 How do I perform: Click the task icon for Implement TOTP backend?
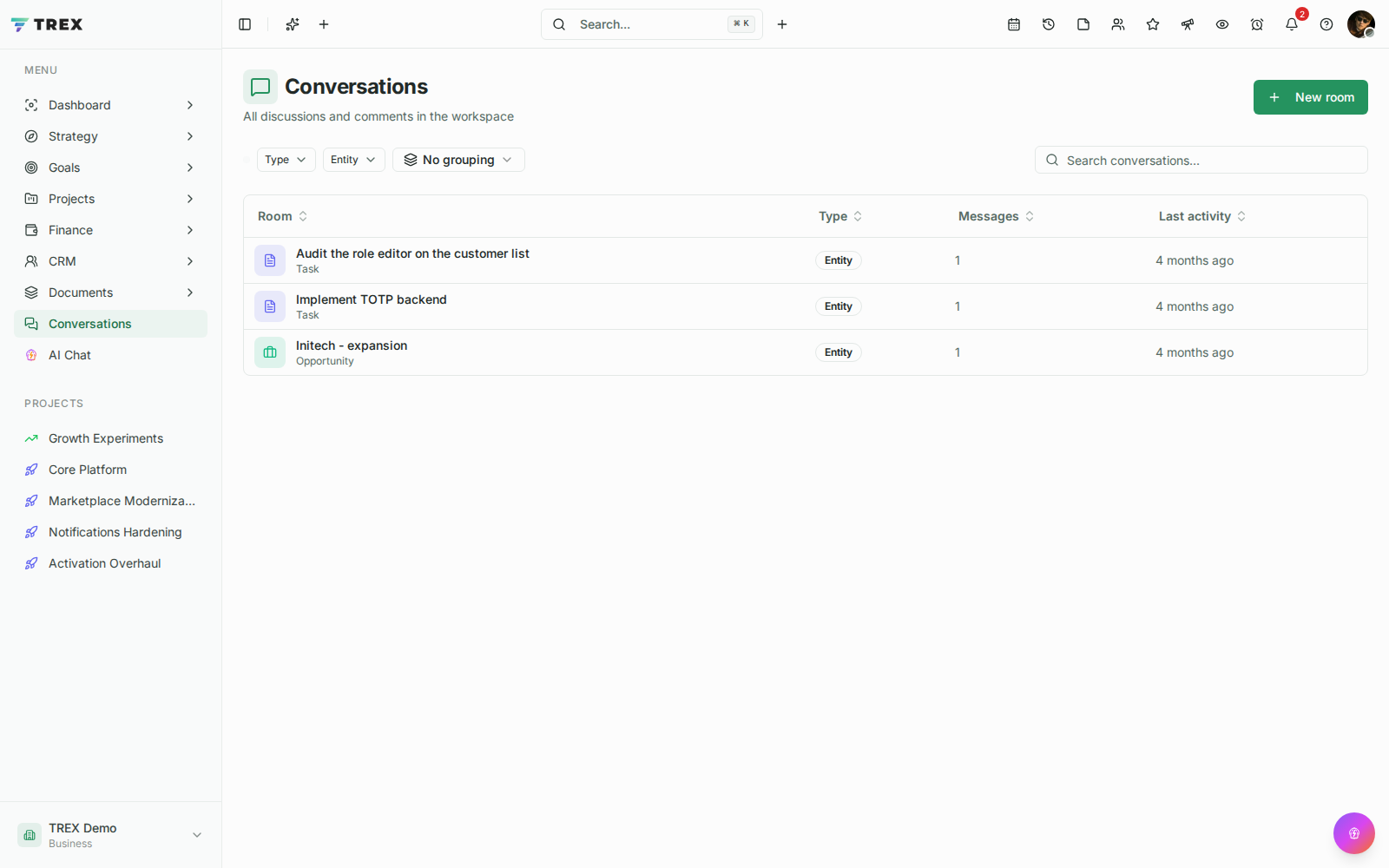tap(270, 306)
